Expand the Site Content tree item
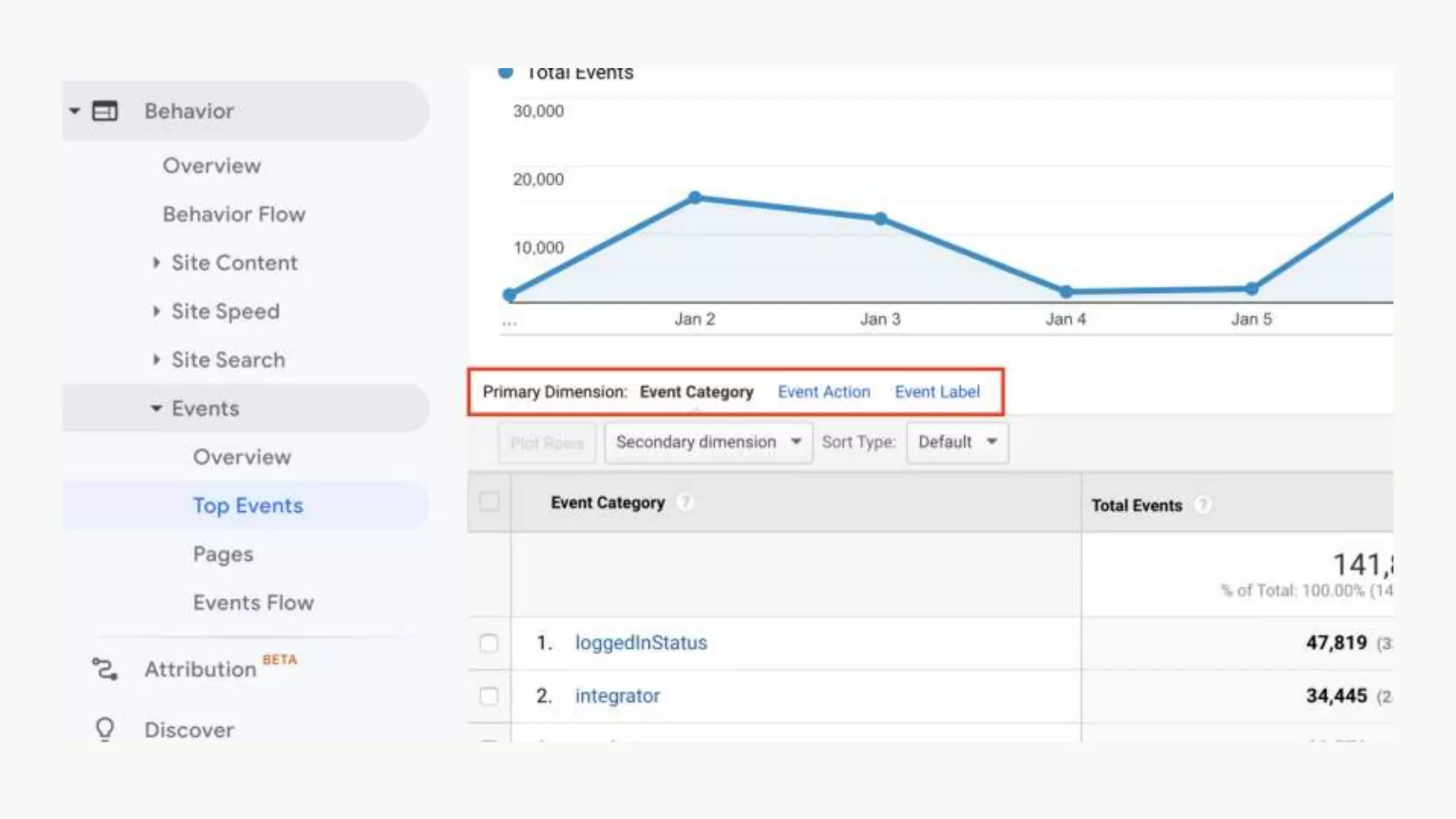Screen dimensions: 1456x819 [156, 262]
